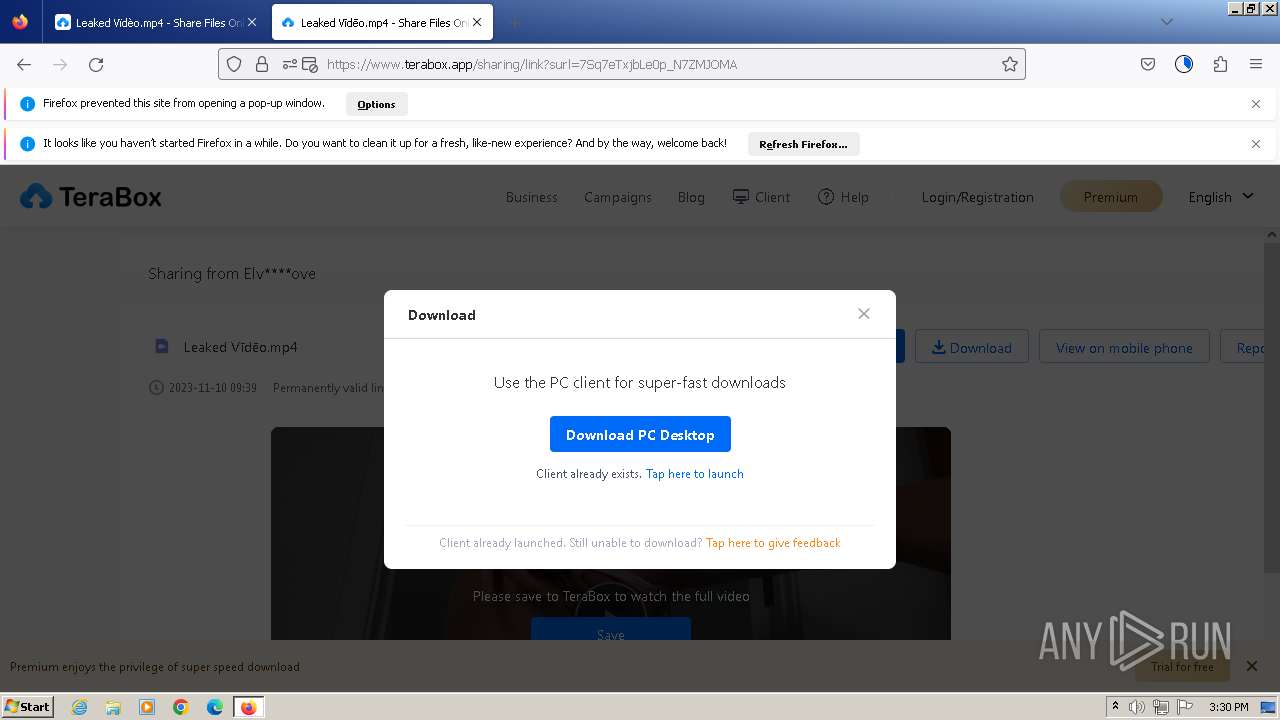
Task: Click the Refresh Firefox button
Action: [x=803, y=144]
